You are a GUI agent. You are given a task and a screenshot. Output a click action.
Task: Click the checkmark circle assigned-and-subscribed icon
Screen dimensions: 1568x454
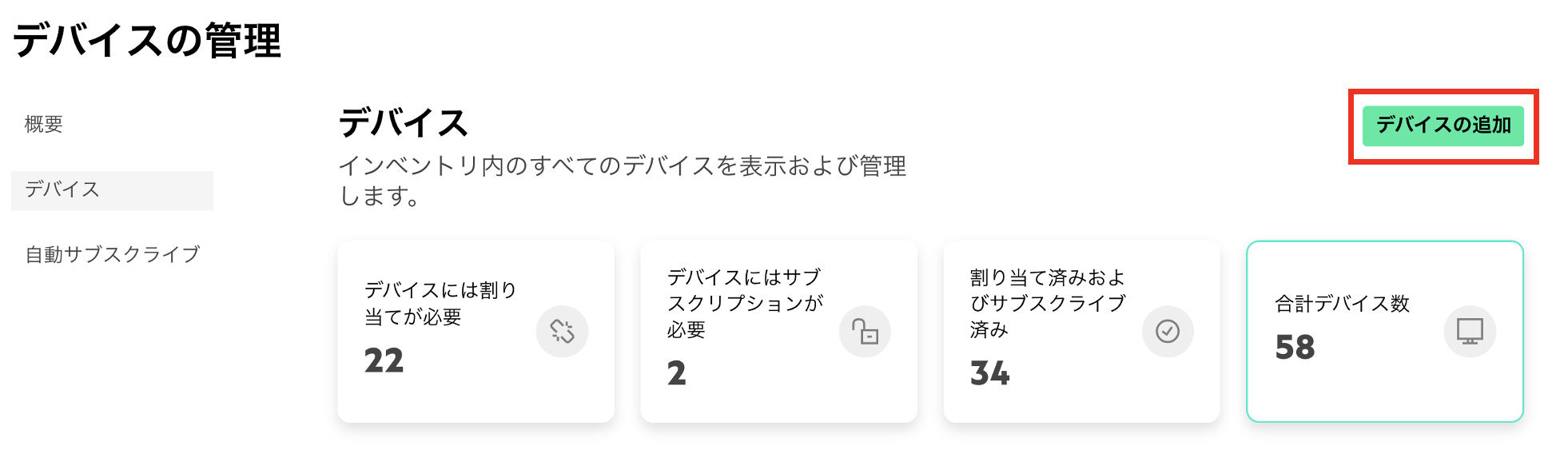(x=1168, y=331)
